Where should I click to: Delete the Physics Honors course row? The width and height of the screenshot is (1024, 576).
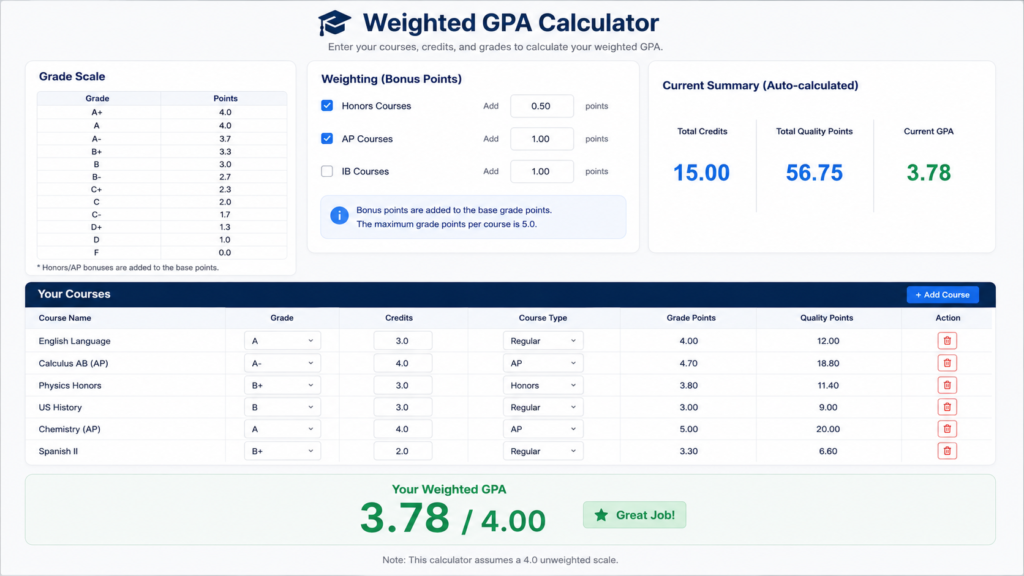(947, 385)
